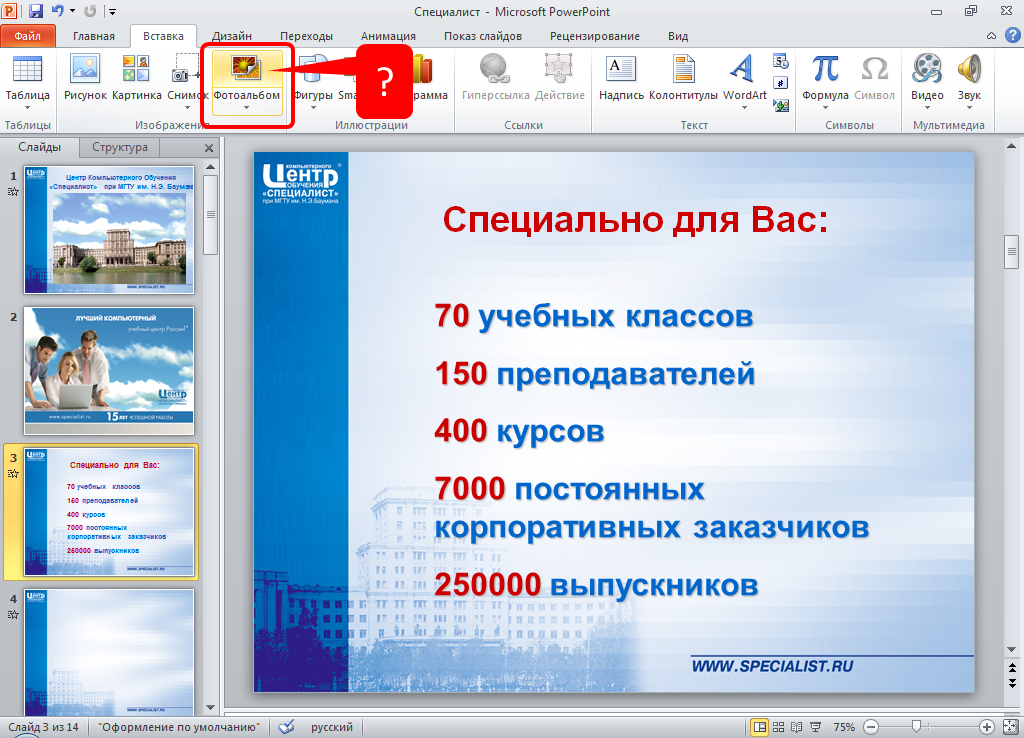Switch to Slide Sorter view in status bar
The image size is (1024, 738).
780,727
